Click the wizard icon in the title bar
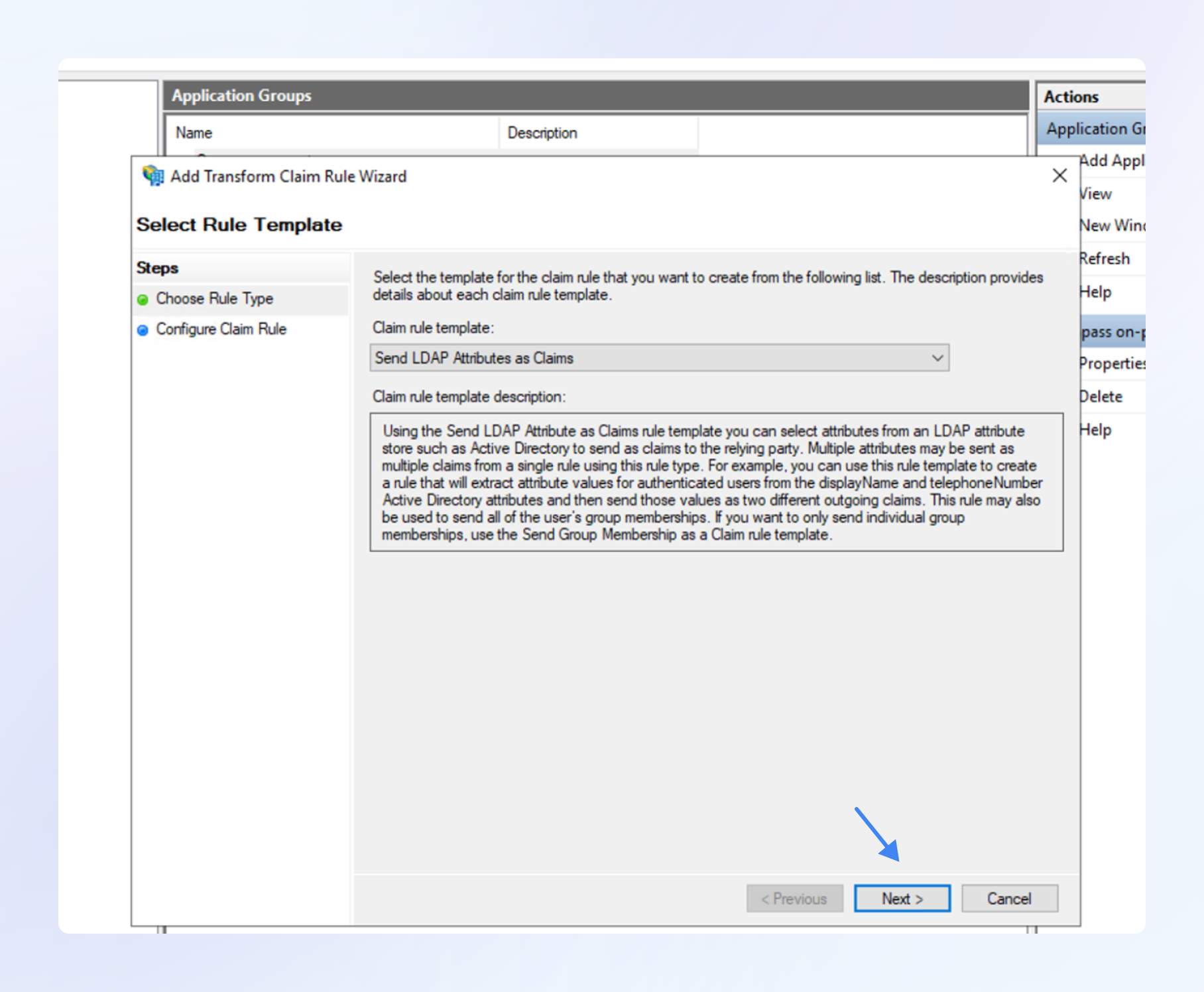 (153, 176)
